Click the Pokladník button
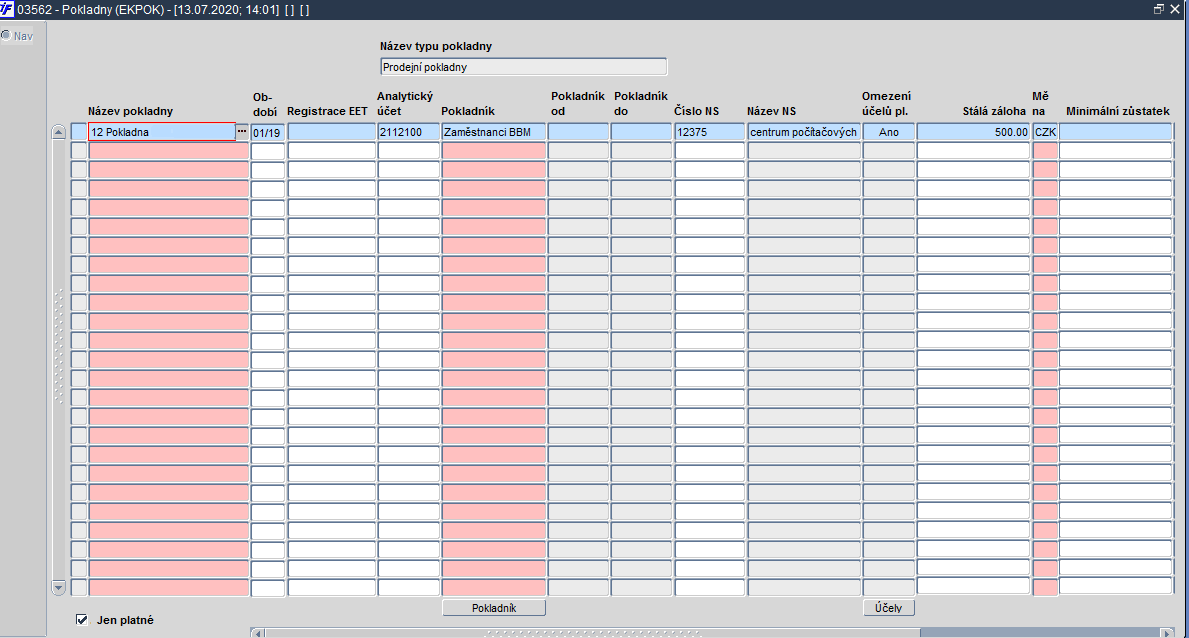 494,608
